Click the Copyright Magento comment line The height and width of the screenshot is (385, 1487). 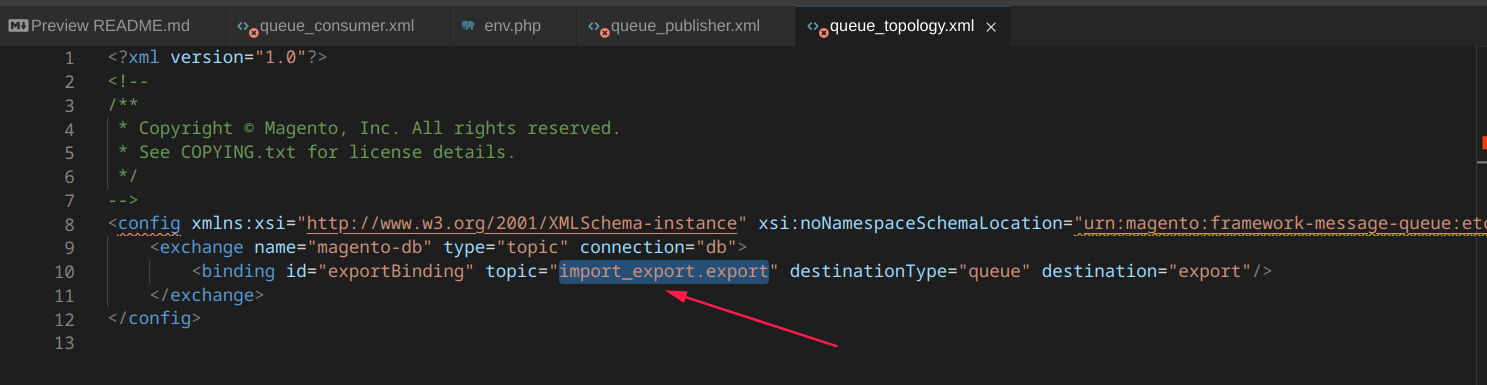coord(370,129)
